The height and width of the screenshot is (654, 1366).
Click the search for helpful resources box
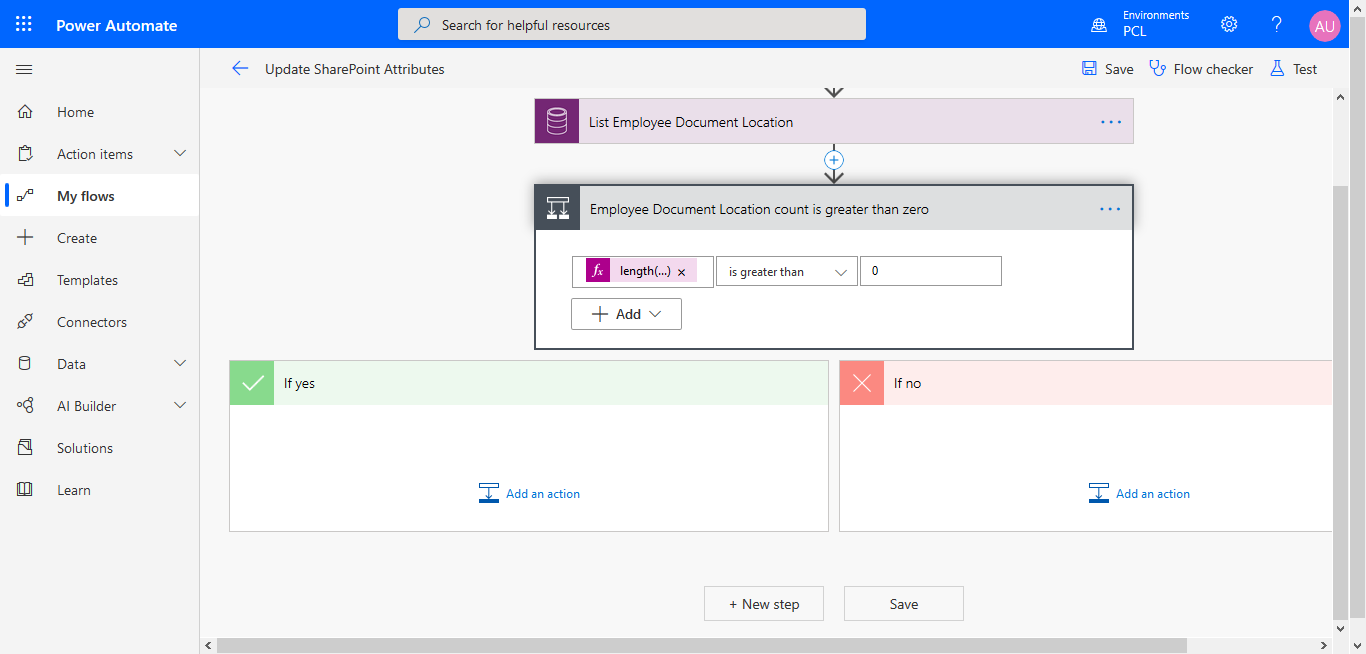tap(632, 25)
